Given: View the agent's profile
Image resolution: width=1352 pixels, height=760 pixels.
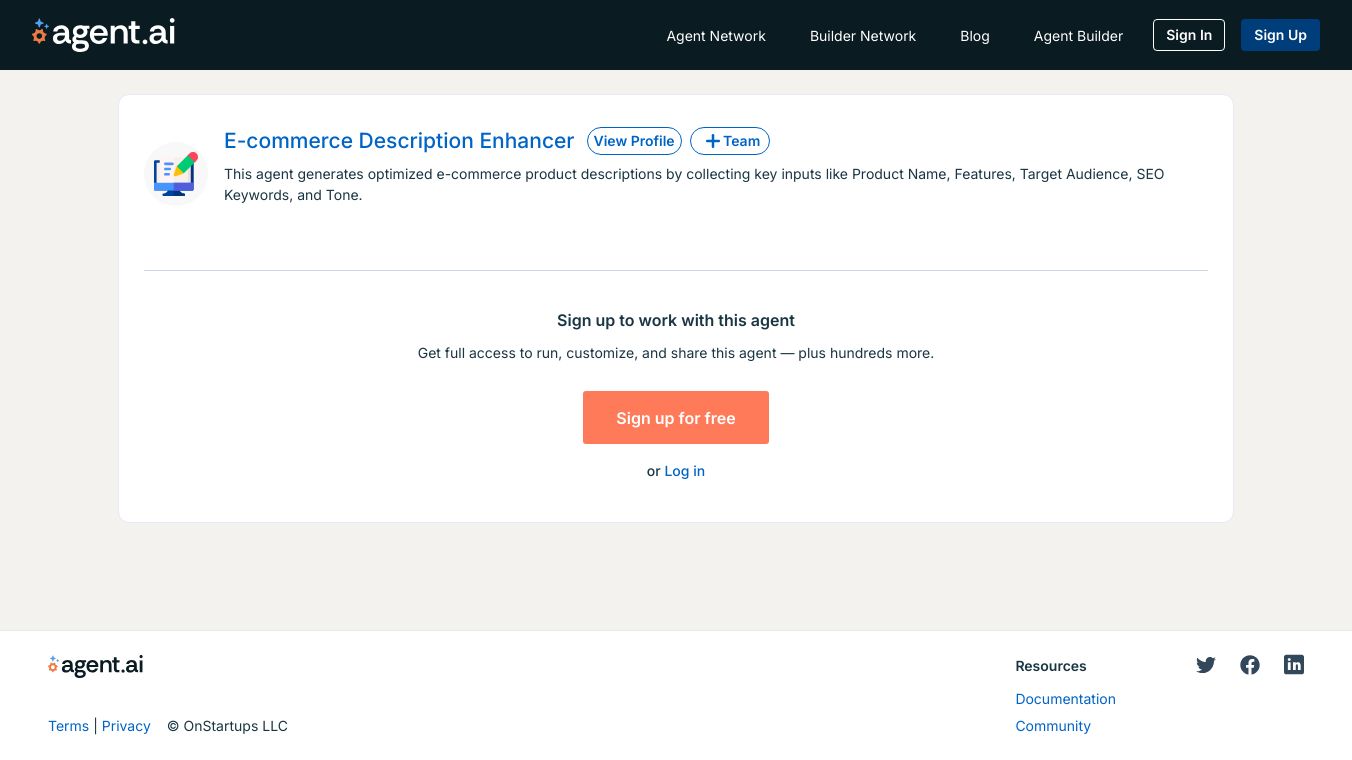Looking at the screenshot, I should [x=634, y=141].
